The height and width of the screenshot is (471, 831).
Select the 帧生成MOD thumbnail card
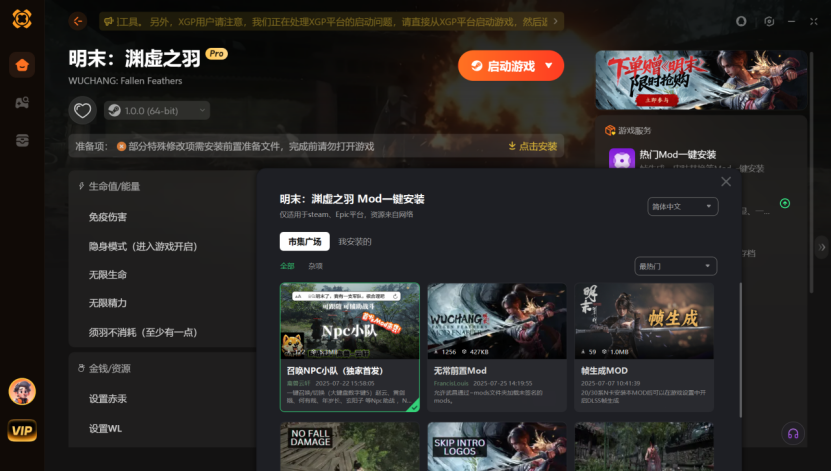click(643, 320)
